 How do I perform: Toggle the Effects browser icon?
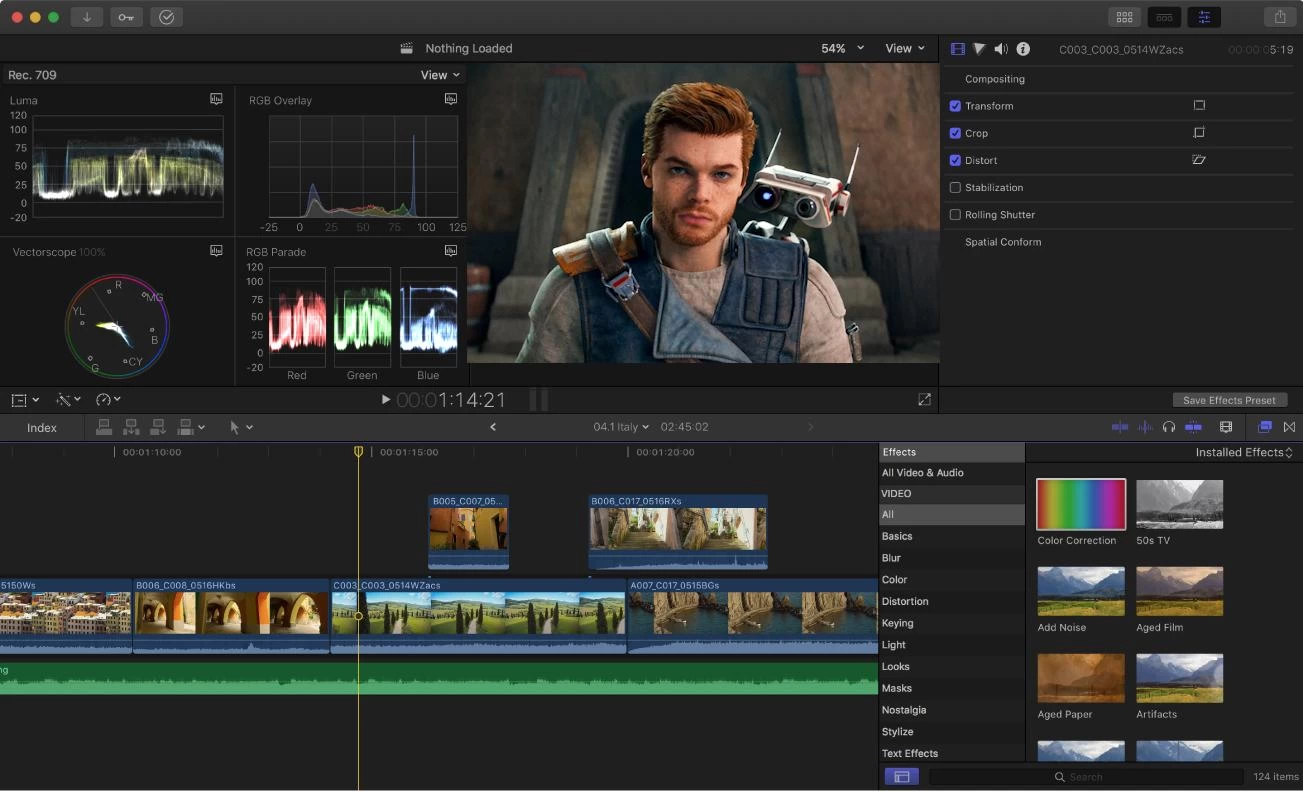pyautogui.click(x=1264, y=427)
